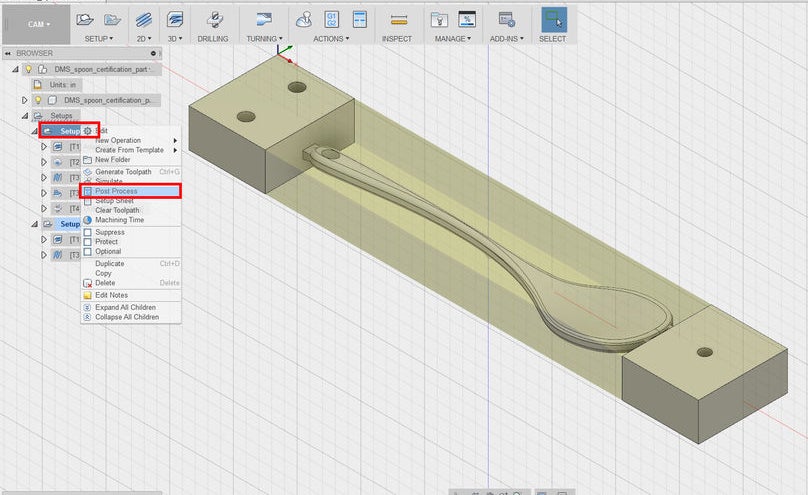This screenshot has height=495, width=808.
Task: Click the Browser panel options dot
Action: (153, 53)
